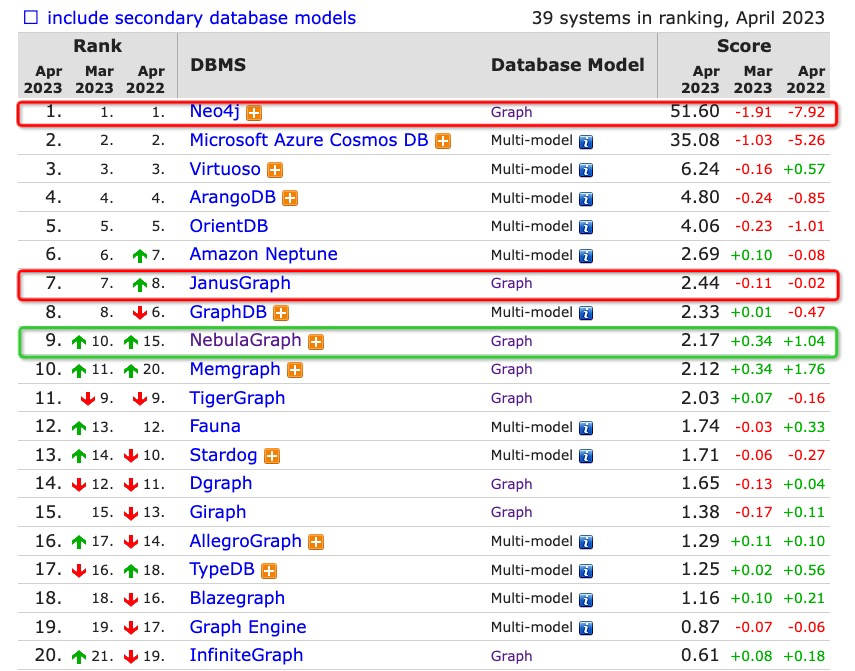The height and width of the screenshot is (671, 855).
Task: Click the info icon in the Blazegraph row
Action: tap(586, 600)
